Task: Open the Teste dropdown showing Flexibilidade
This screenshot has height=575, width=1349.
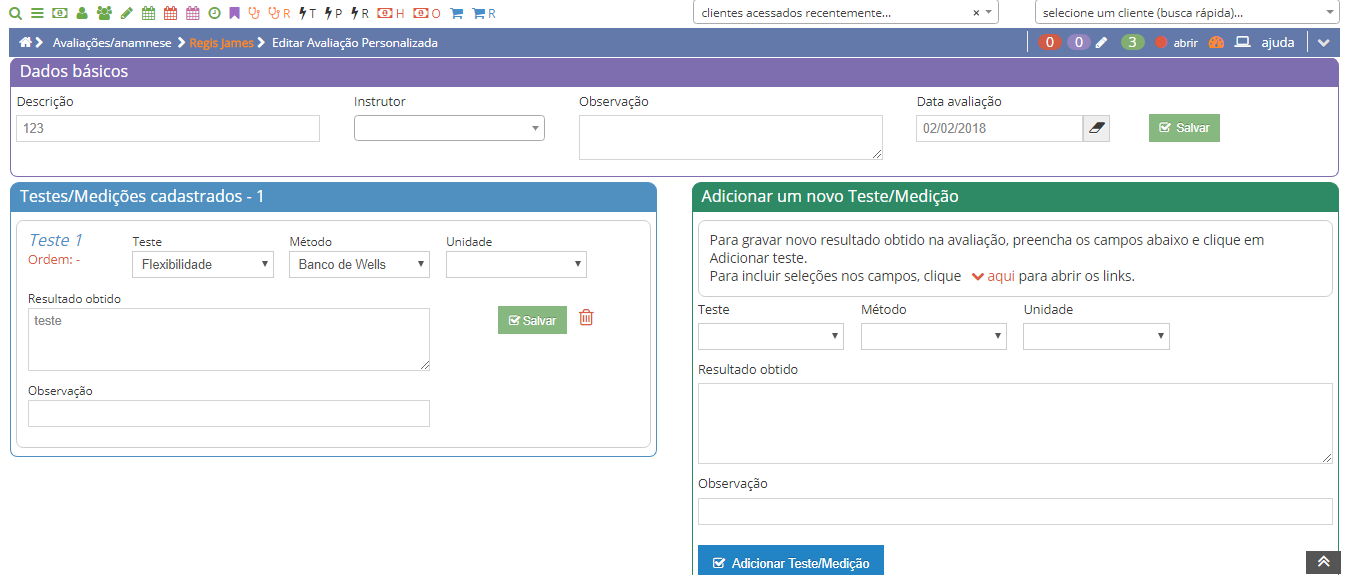Action: click(x=202, y=265)
